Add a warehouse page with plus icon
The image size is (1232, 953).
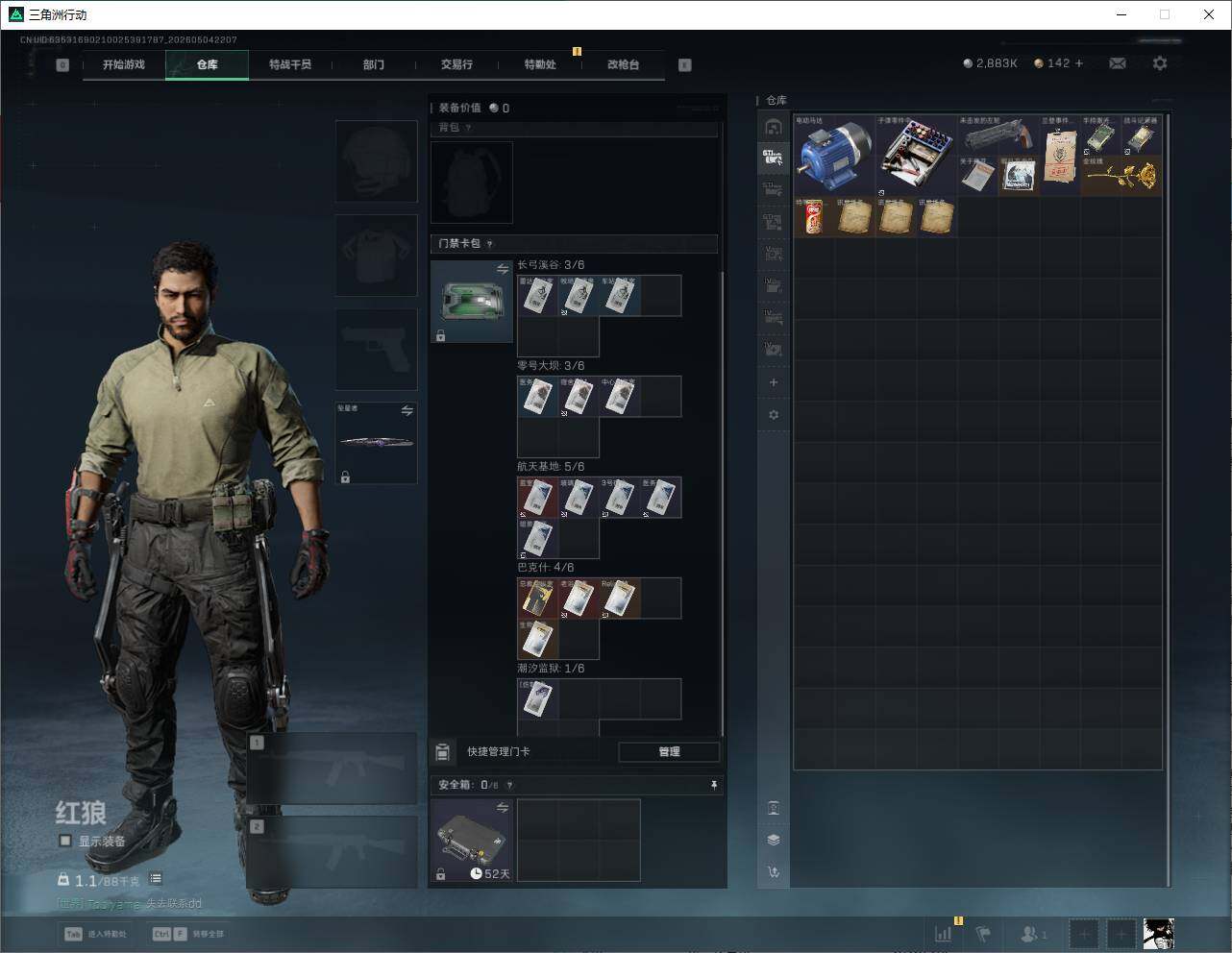pyautogui.click(x=774, y=382)
